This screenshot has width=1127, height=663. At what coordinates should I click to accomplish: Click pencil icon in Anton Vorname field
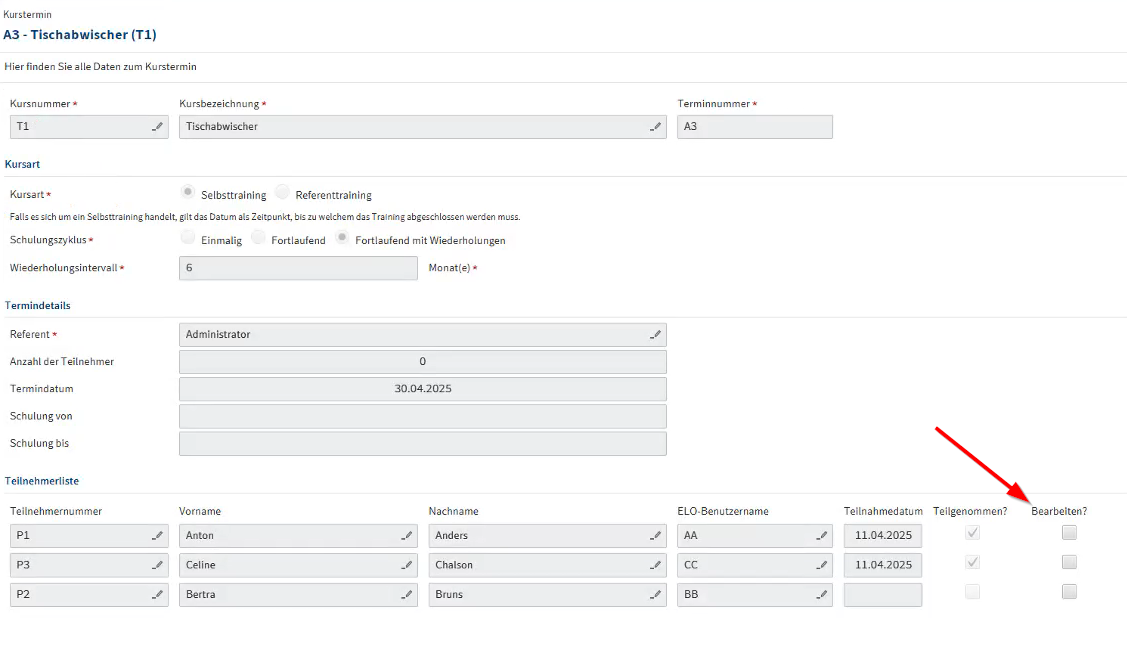406,536
